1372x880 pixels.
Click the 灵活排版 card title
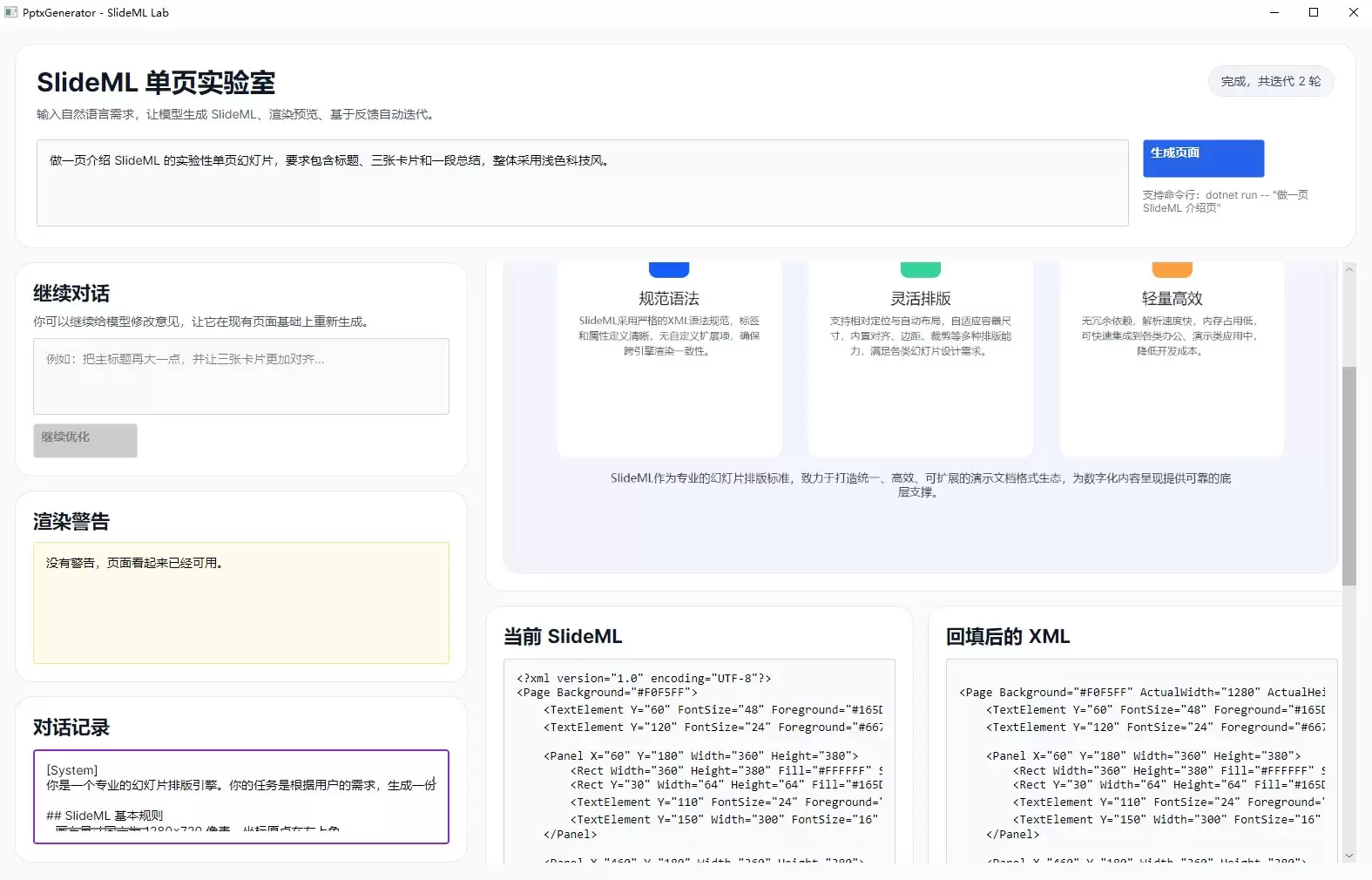coord(921,299)
